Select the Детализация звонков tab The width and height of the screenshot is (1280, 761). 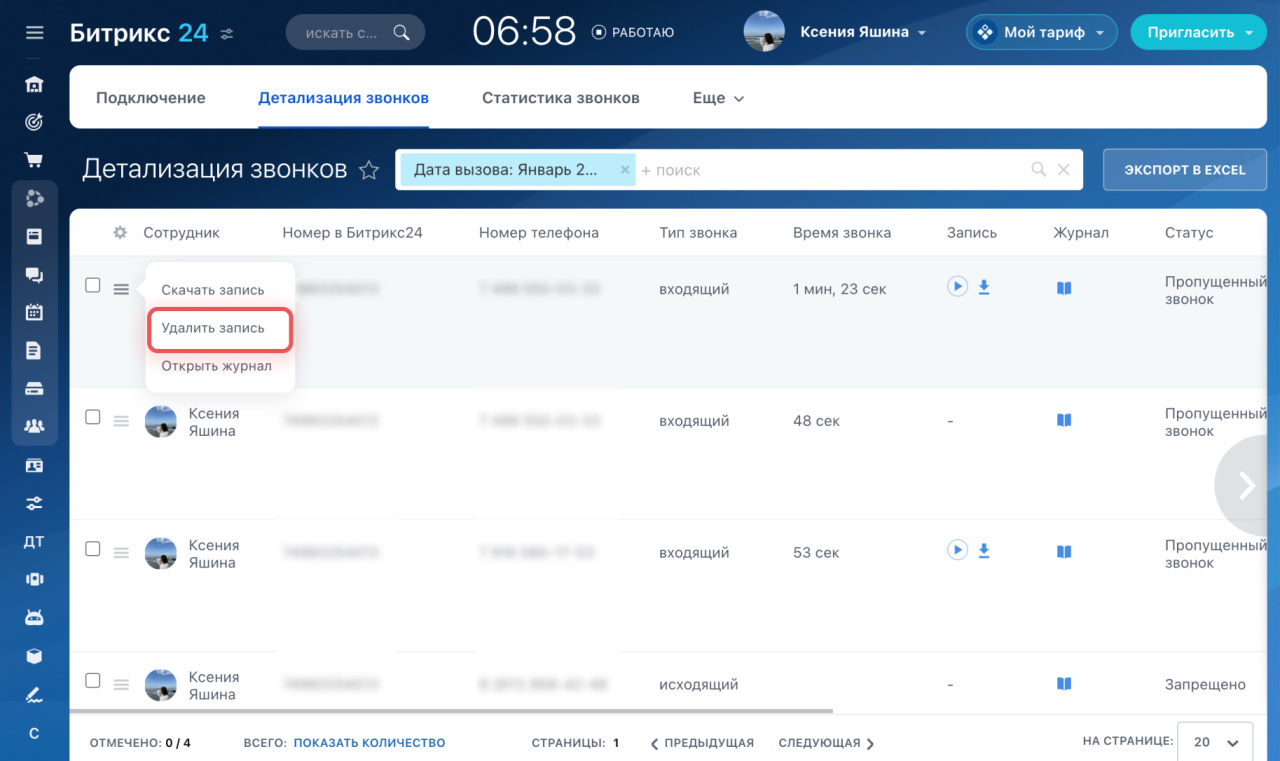[x=343, y=98]
